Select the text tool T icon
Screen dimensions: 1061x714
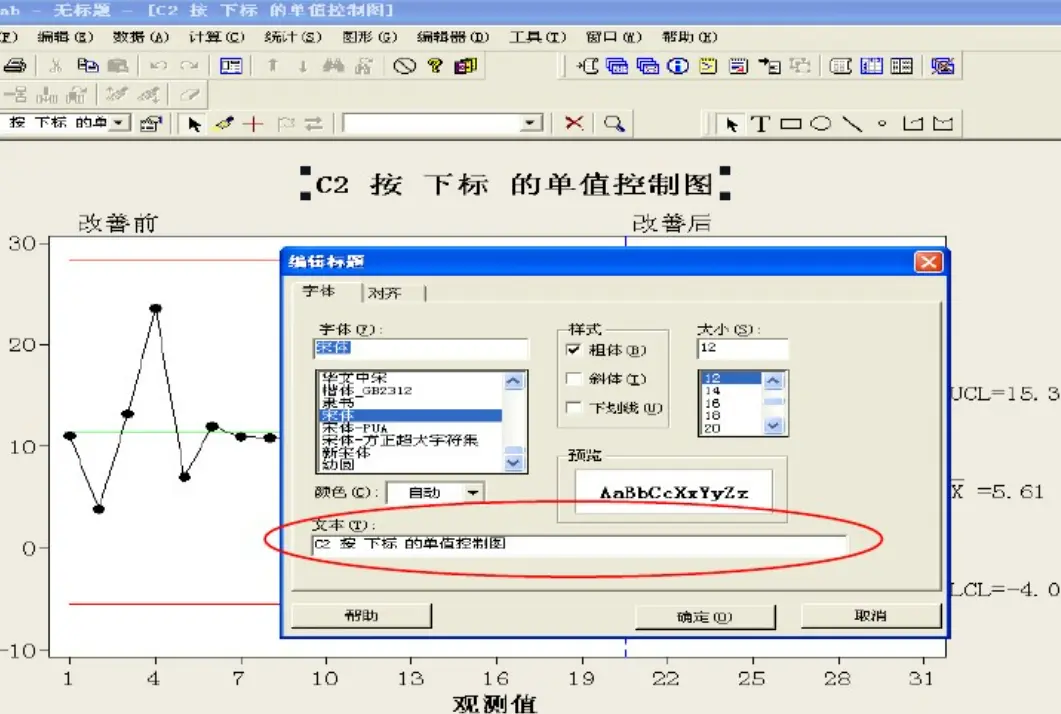click(761, 124)
